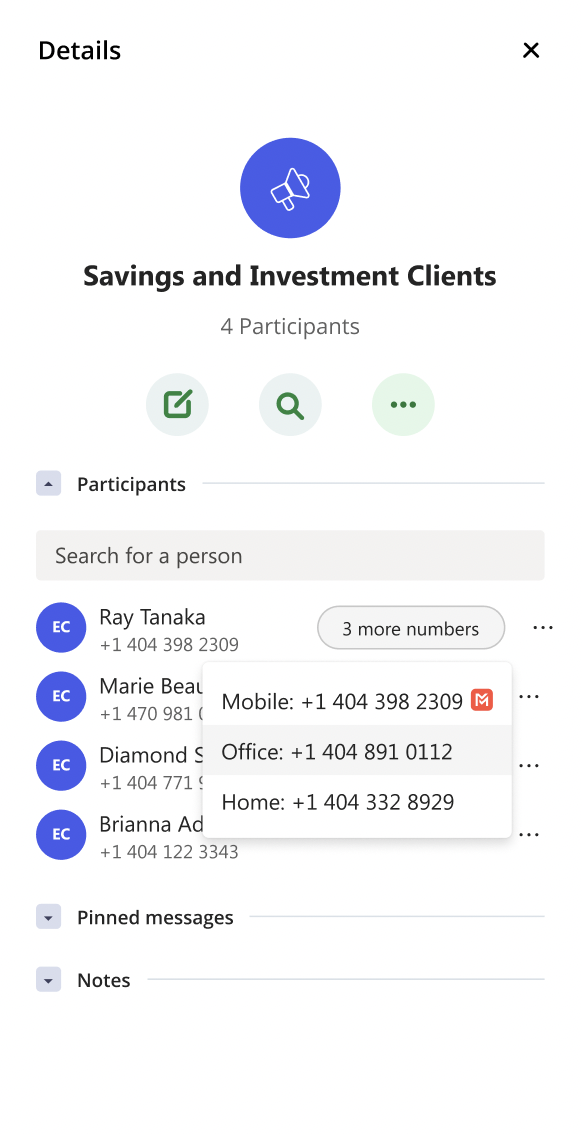The height and width of the screenshot is (1134, 582).
Task: Click Diamond's EC avatar badge
Action: click(61, 765)
